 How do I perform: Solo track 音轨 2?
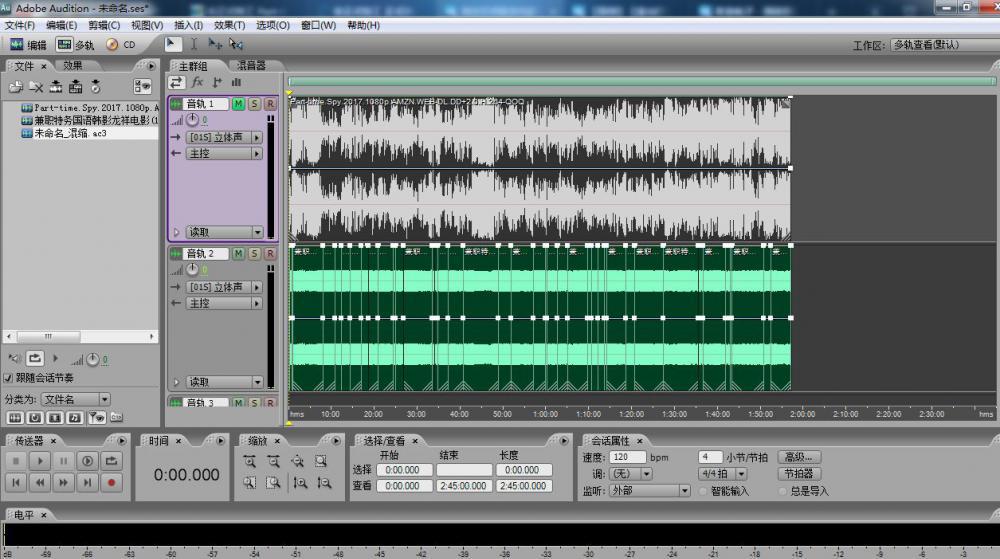click(254, 254)
